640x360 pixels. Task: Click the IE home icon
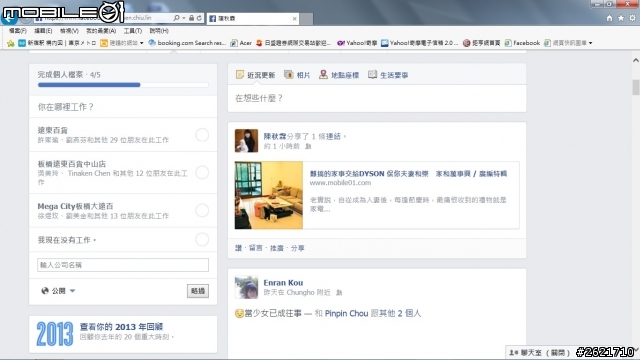point(609,18)
